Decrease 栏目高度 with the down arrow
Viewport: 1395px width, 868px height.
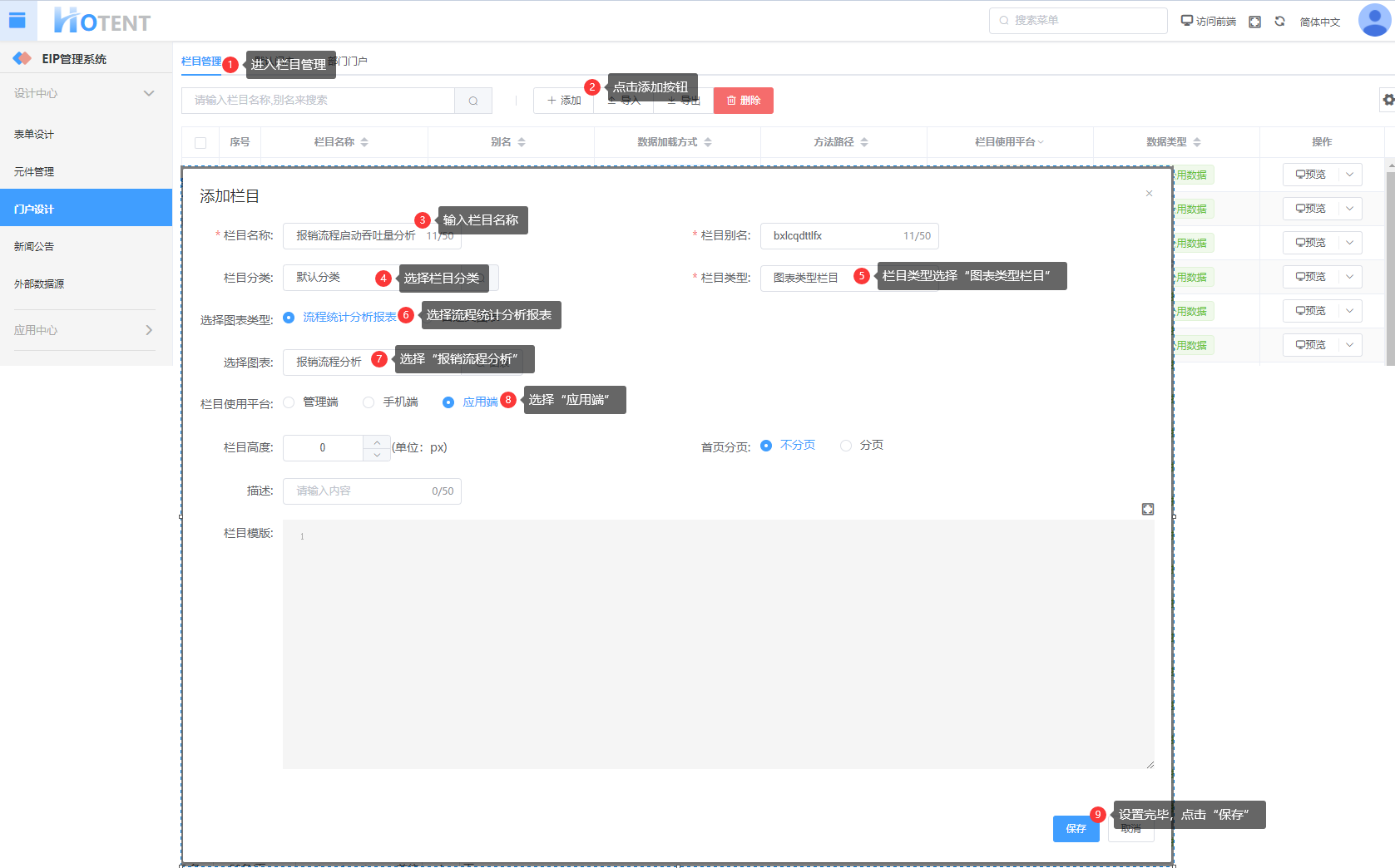(x=377, y=454)
